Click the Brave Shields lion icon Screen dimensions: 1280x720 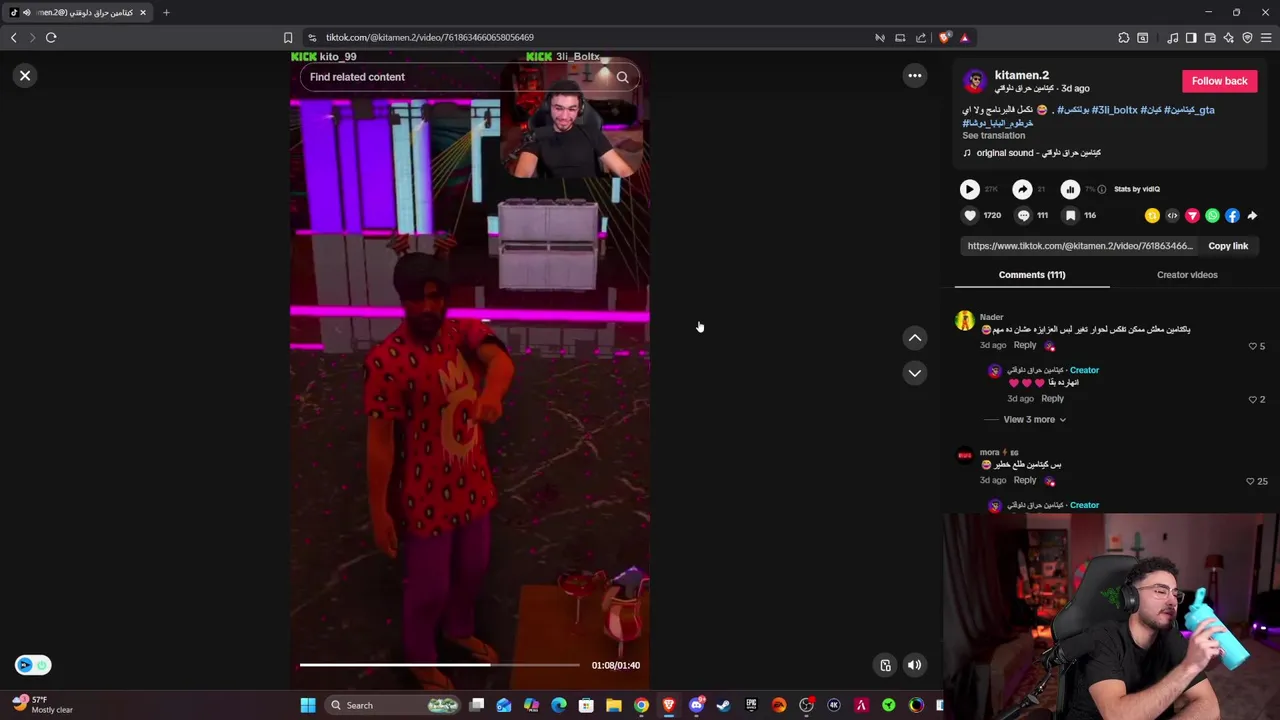click(x=944, y=38)
